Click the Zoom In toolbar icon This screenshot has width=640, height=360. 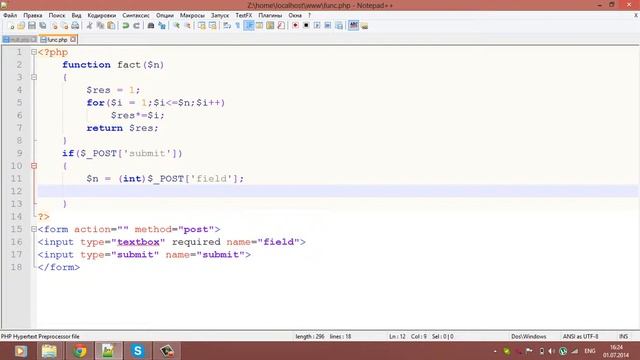tap(176, 26)
